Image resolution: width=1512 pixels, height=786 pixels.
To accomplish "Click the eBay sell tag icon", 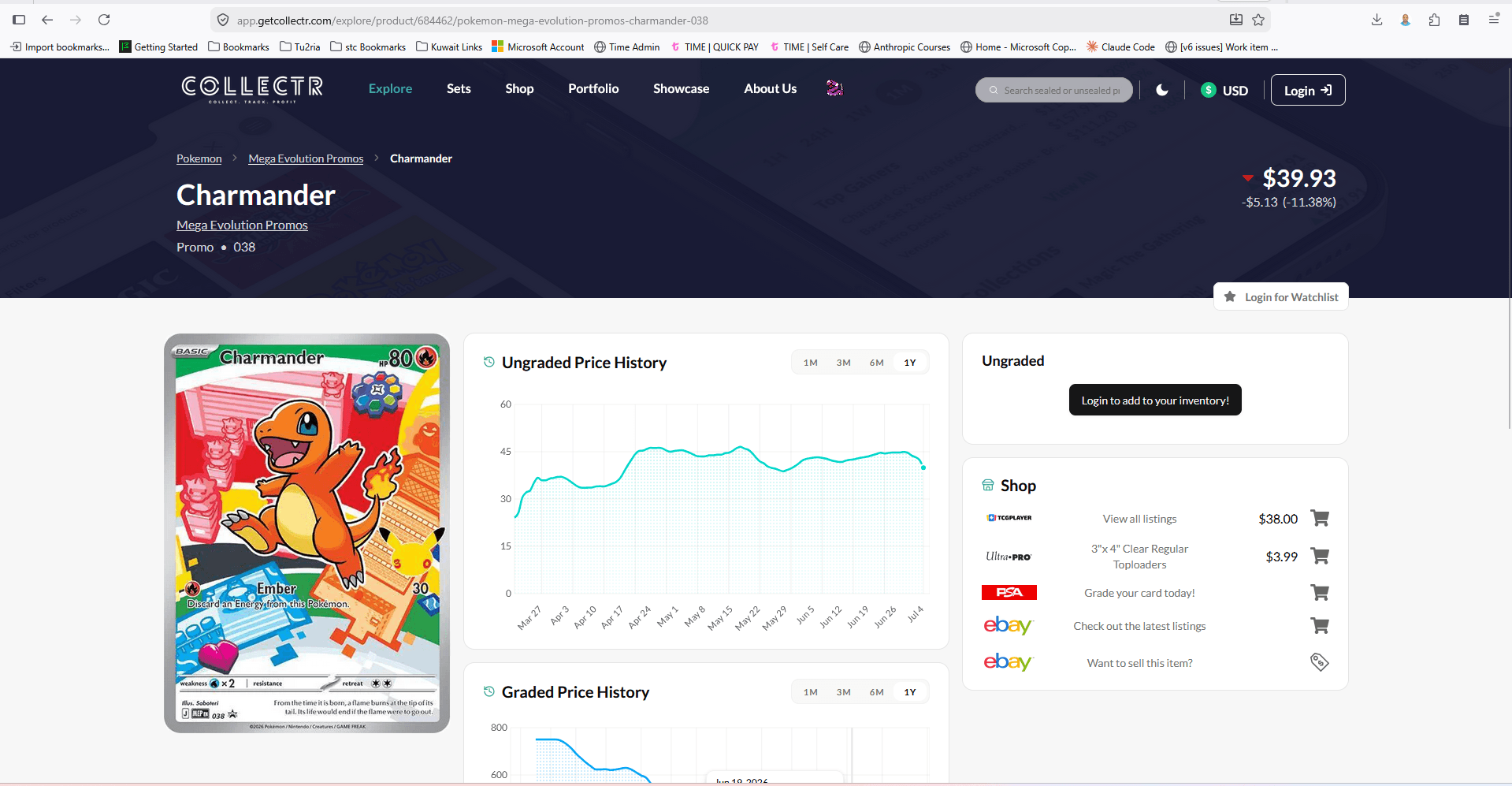I will point(1320,662).
